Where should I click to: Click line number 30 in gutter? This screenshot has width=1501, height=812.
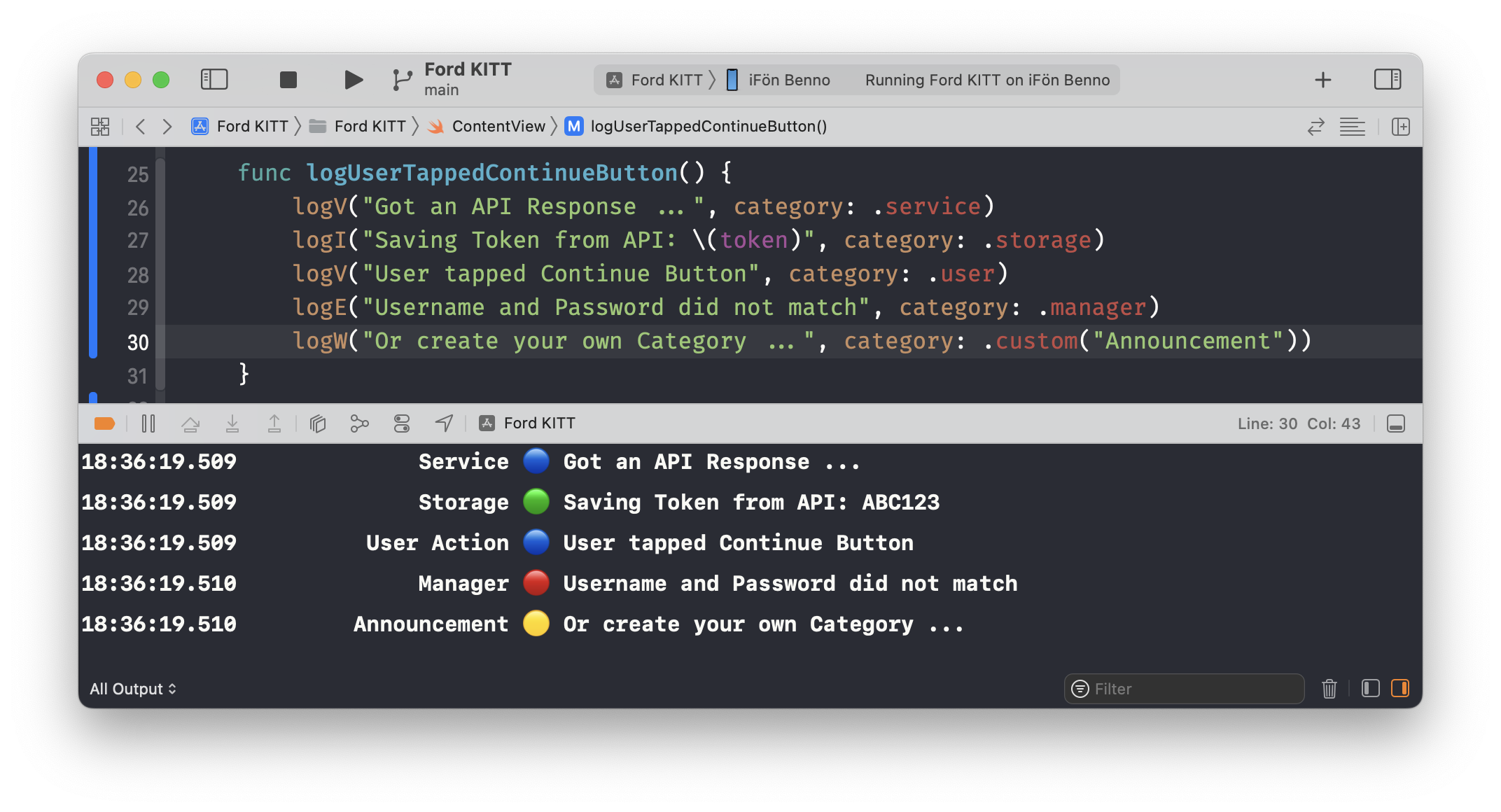[x=138, y=342]
